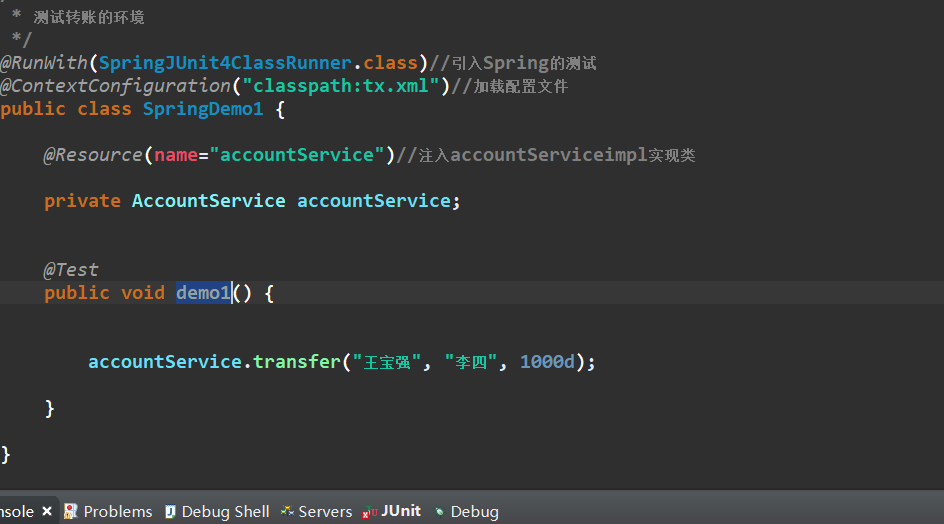Click the Servers tab icon

[x=287, y=511]
